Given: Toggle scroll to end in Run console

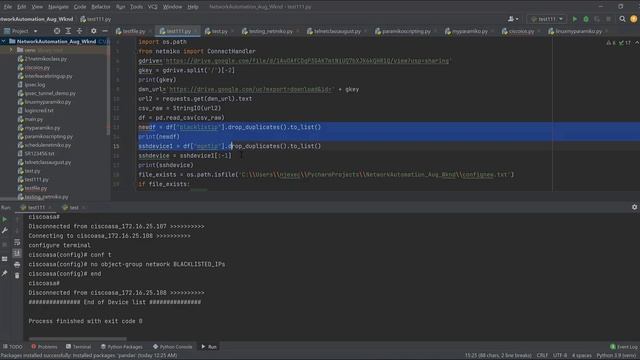Looking at the screenshot, I should tap(17, 253).
